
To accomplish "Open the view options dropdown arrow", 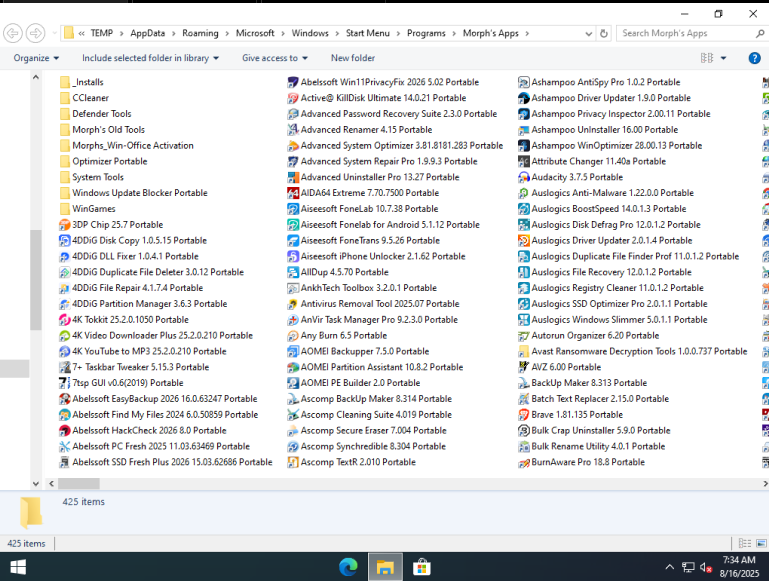I will click(x=723, y=58).
